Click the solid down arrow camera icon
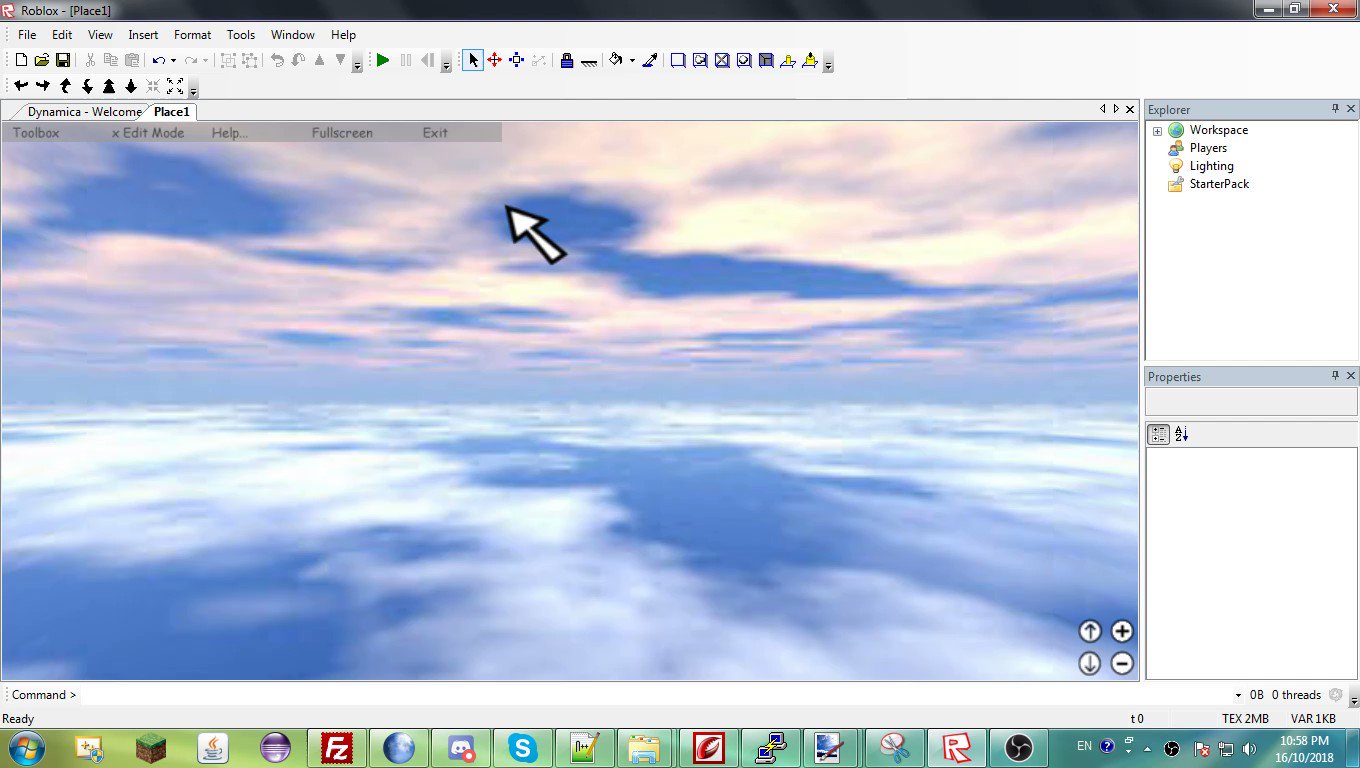 [x=131, y=86]
